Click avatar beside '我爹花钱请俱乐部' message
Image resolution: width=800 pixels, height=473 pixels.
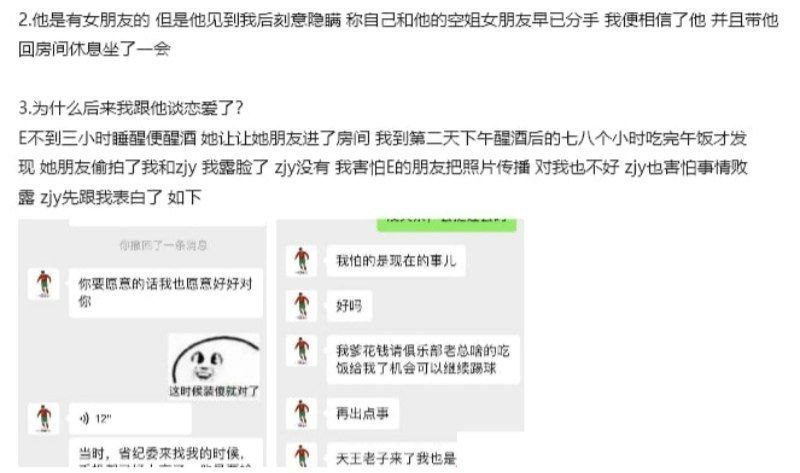(x=302, y=351)
